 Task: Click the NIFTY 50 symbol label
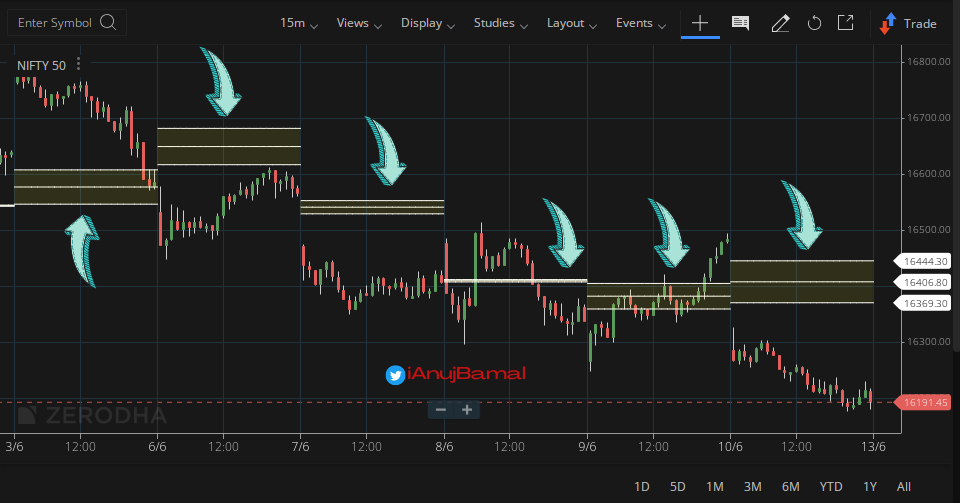click(41, 65)
